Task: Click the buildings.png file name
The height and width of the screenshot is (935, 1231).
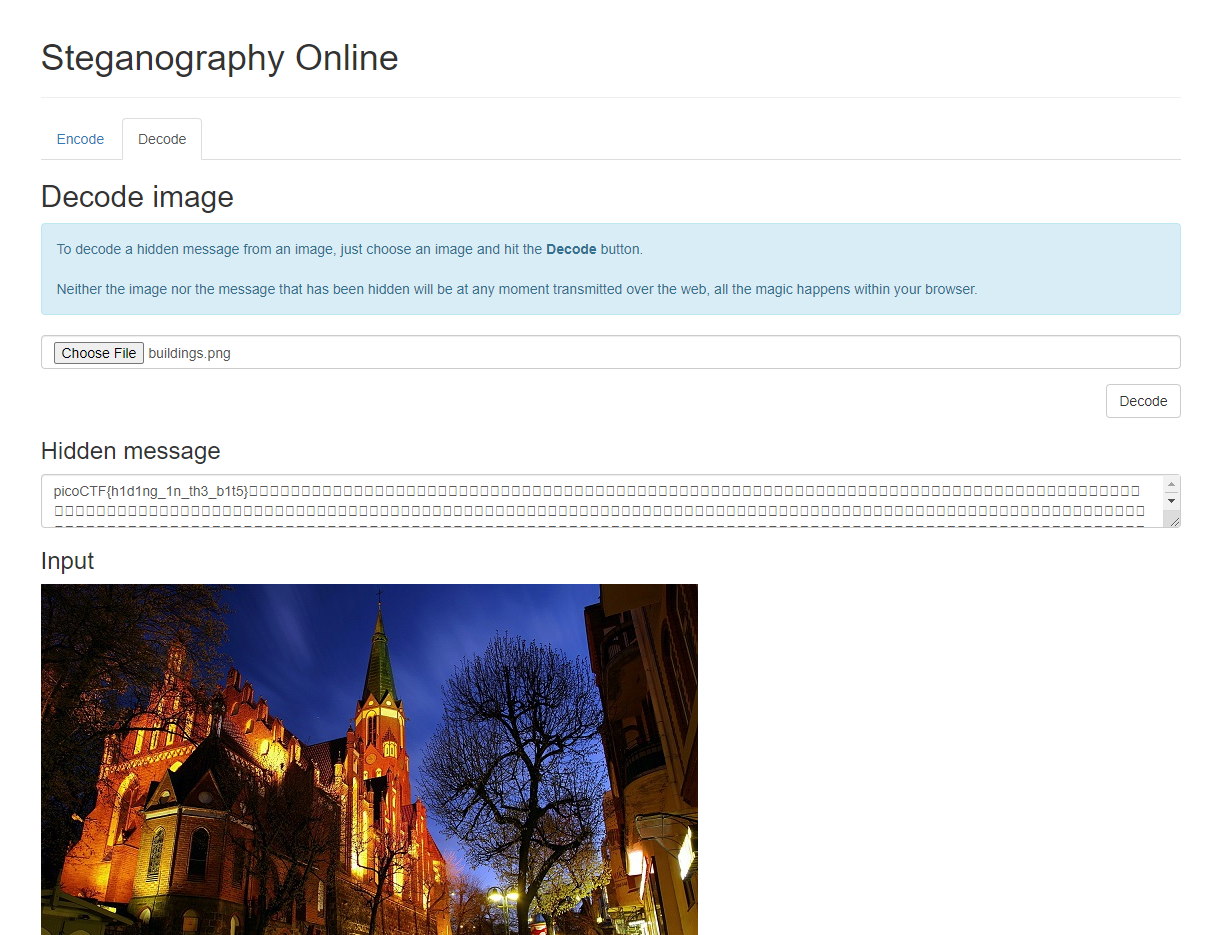Action: [x=189, y=353]
